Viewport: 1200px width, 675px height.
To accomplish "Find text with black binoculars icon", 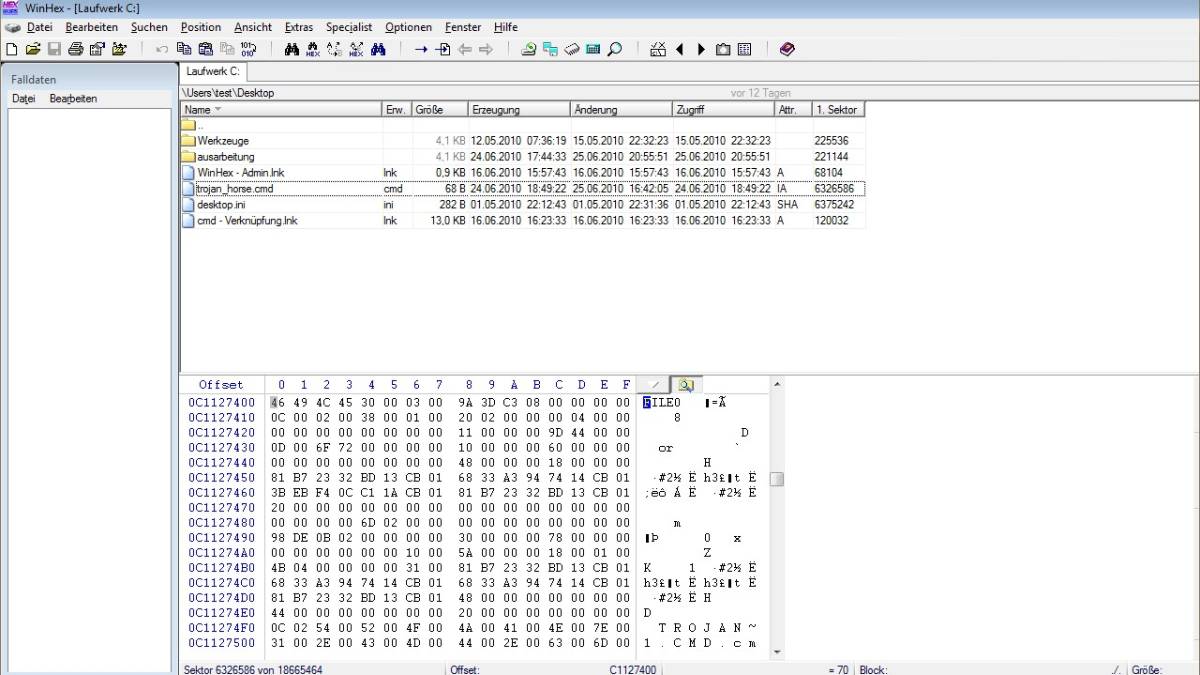I will coord(291,48).
